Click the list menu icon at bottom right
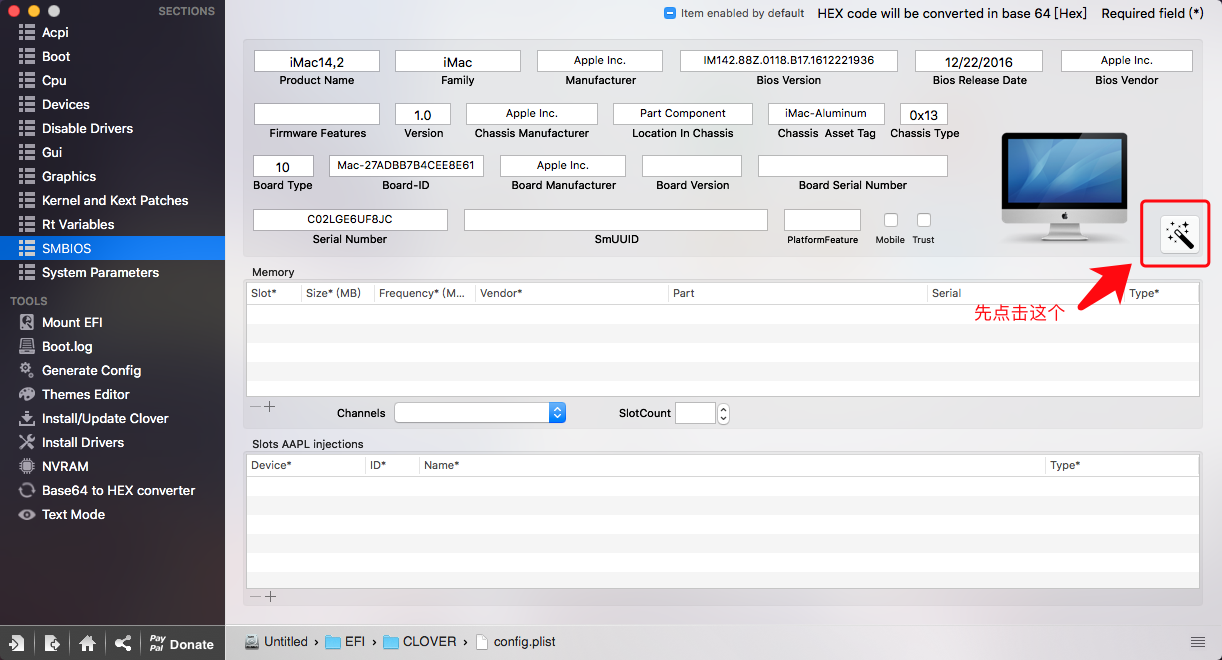The image size is (1222, 660). point(1198,642)
